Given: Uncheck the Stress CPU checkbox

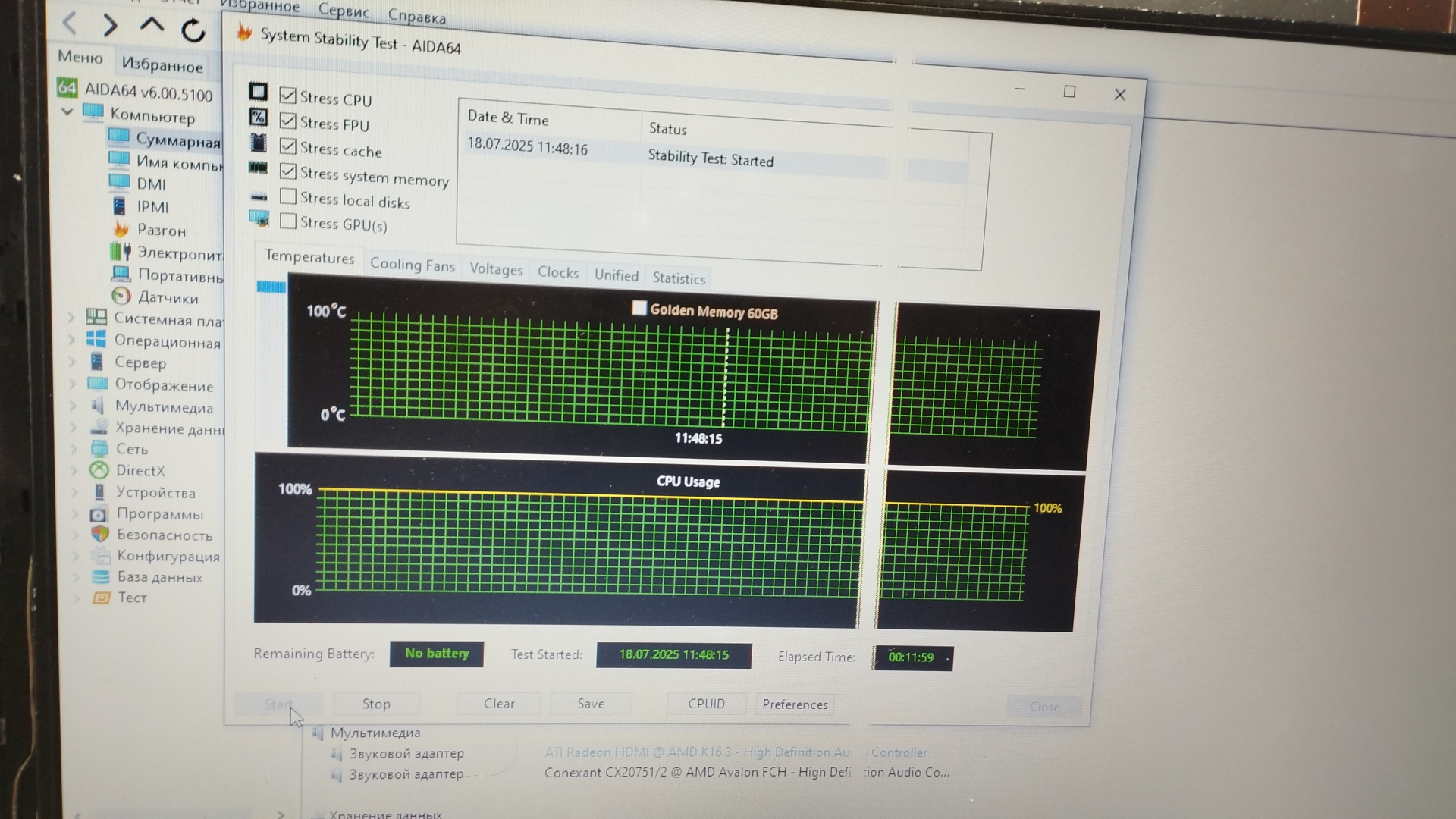Looking at the screenshot, I should pyautogui.click(x=287, y=96).
